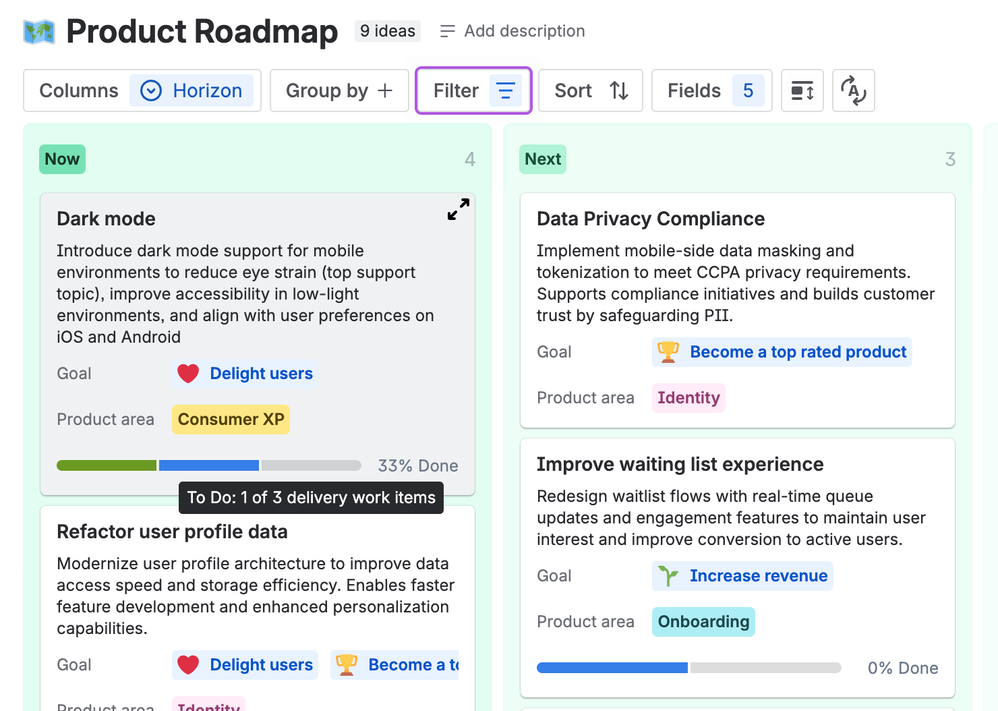Click blue in-progress segment of Dark mode progress

click(x=209, y=466)
